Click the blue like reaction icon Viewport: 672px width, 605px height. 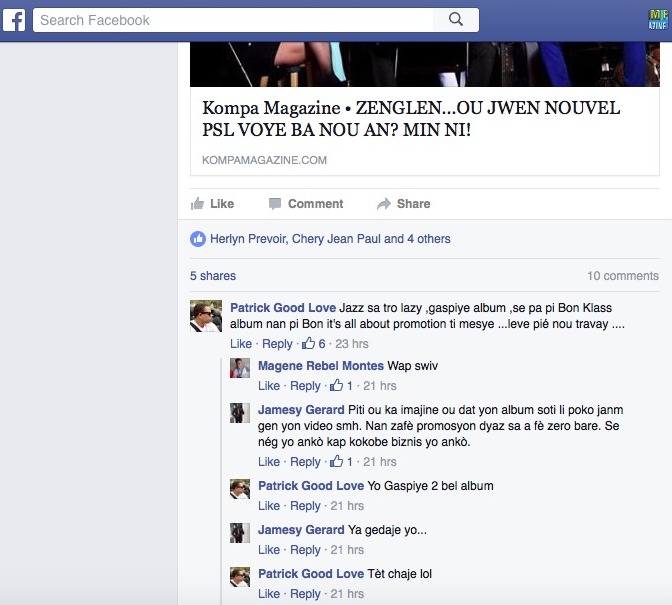click(x=198, y=239)
